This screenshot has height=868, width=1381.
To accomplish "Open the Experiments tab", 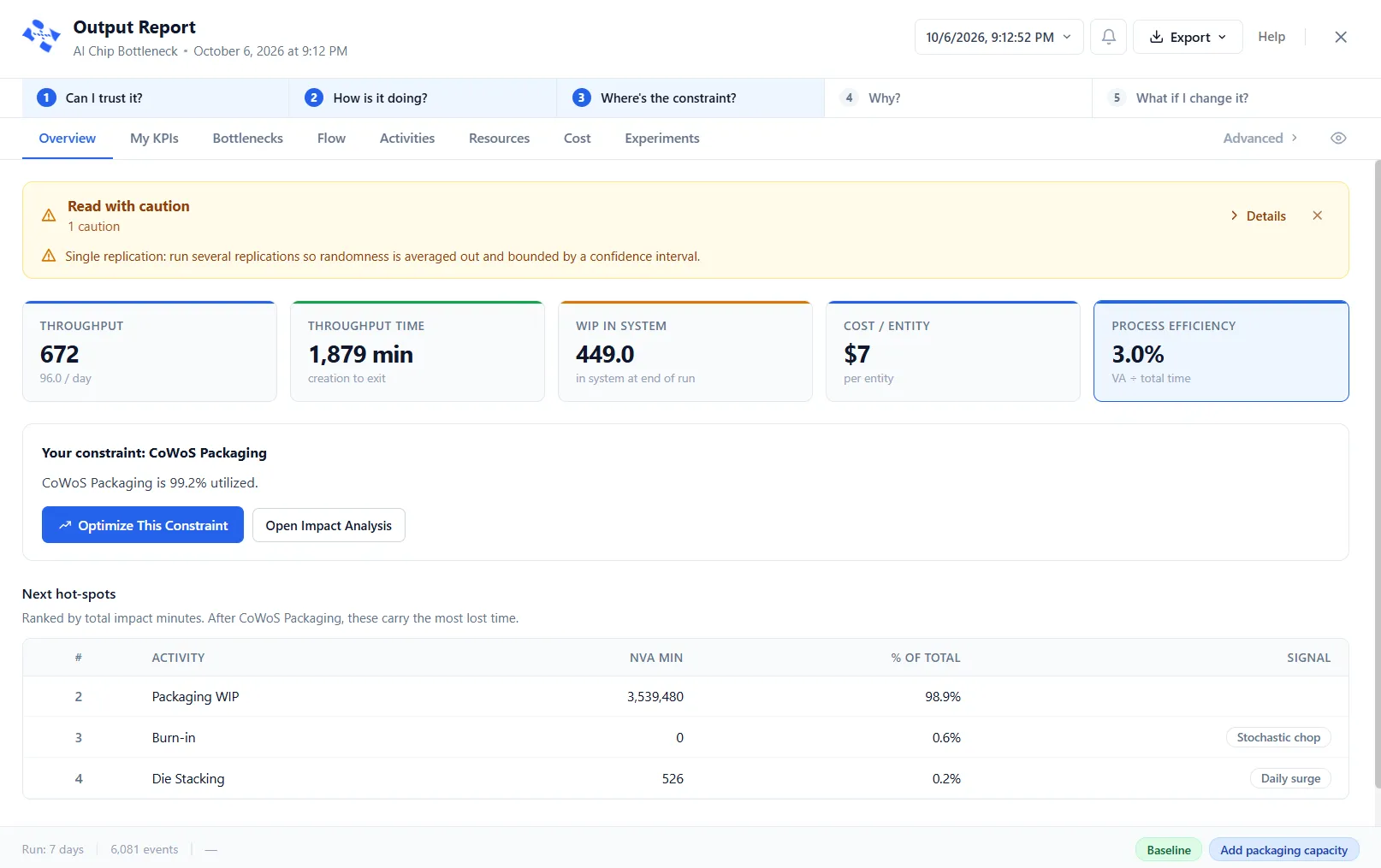I will pos(662,139).
